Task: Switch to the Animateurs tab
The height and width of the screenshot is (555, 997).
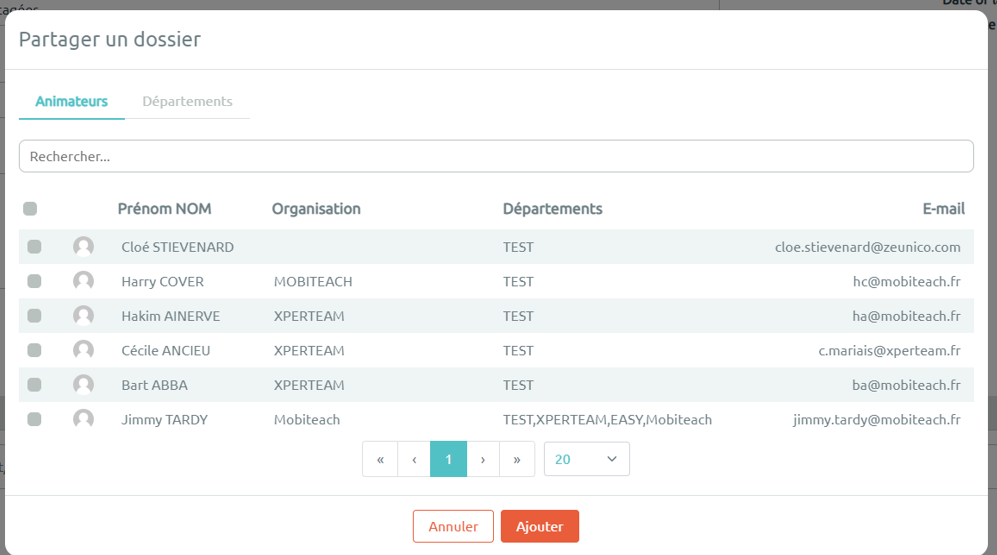Action: [x=71, y=101]
